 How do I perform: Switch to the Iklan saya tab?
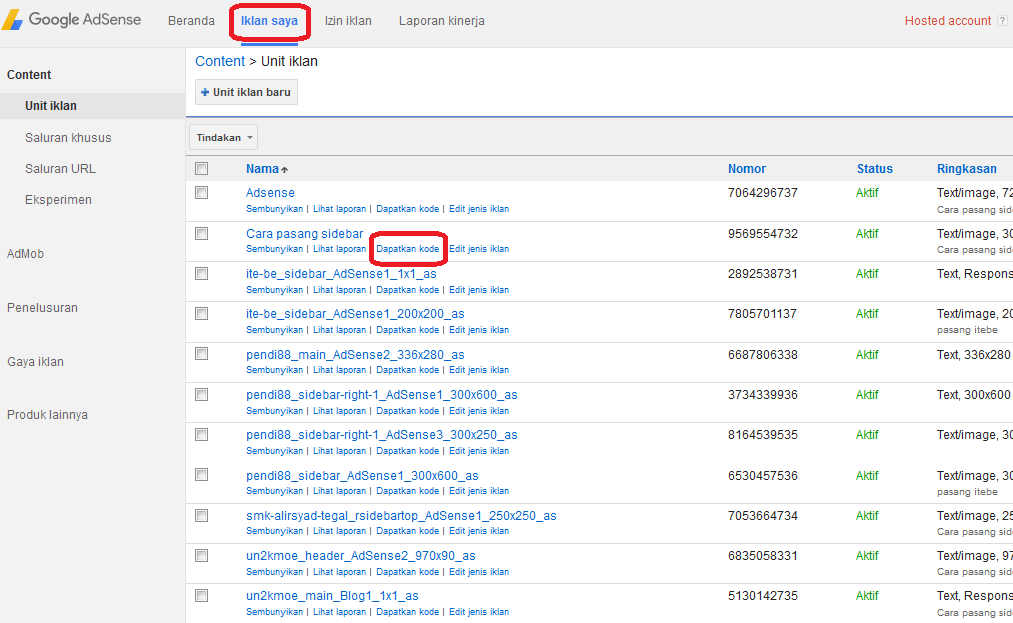click(269, 19)
